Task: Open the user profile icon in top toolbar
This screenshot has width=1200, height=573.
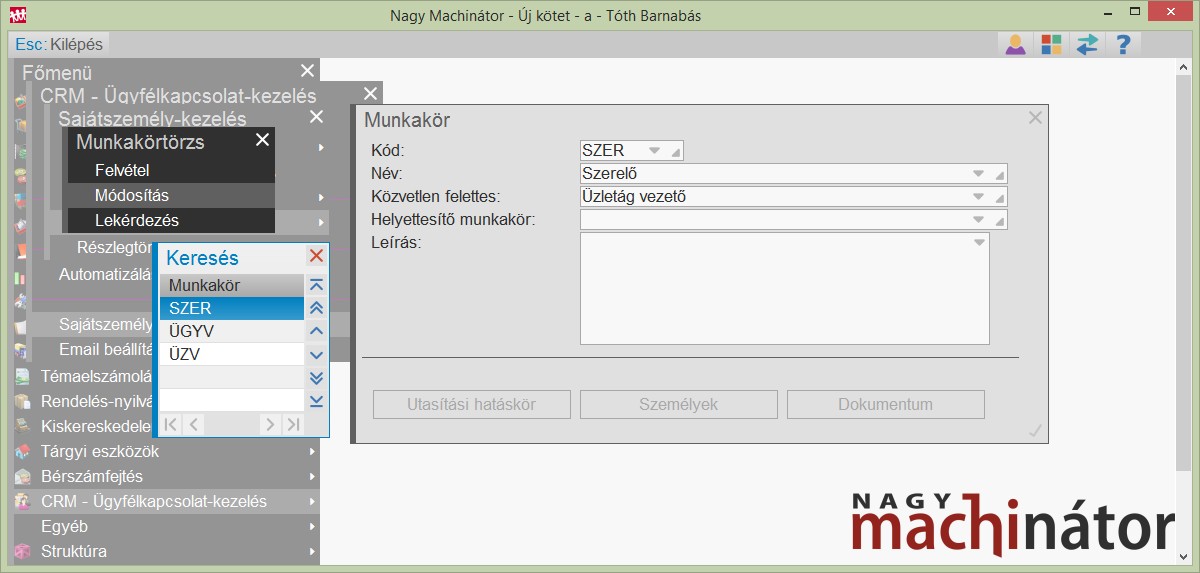Action: pos(1016,45)
